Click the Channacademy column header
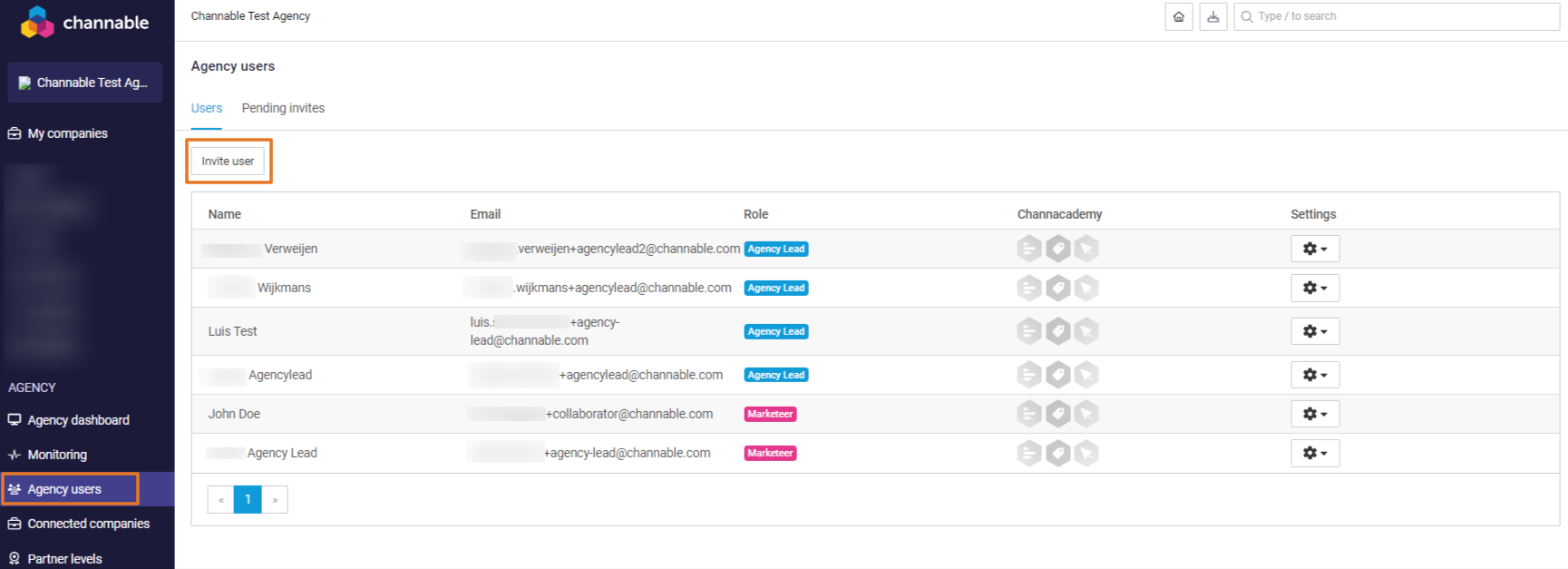 (x=1059, y=214)
